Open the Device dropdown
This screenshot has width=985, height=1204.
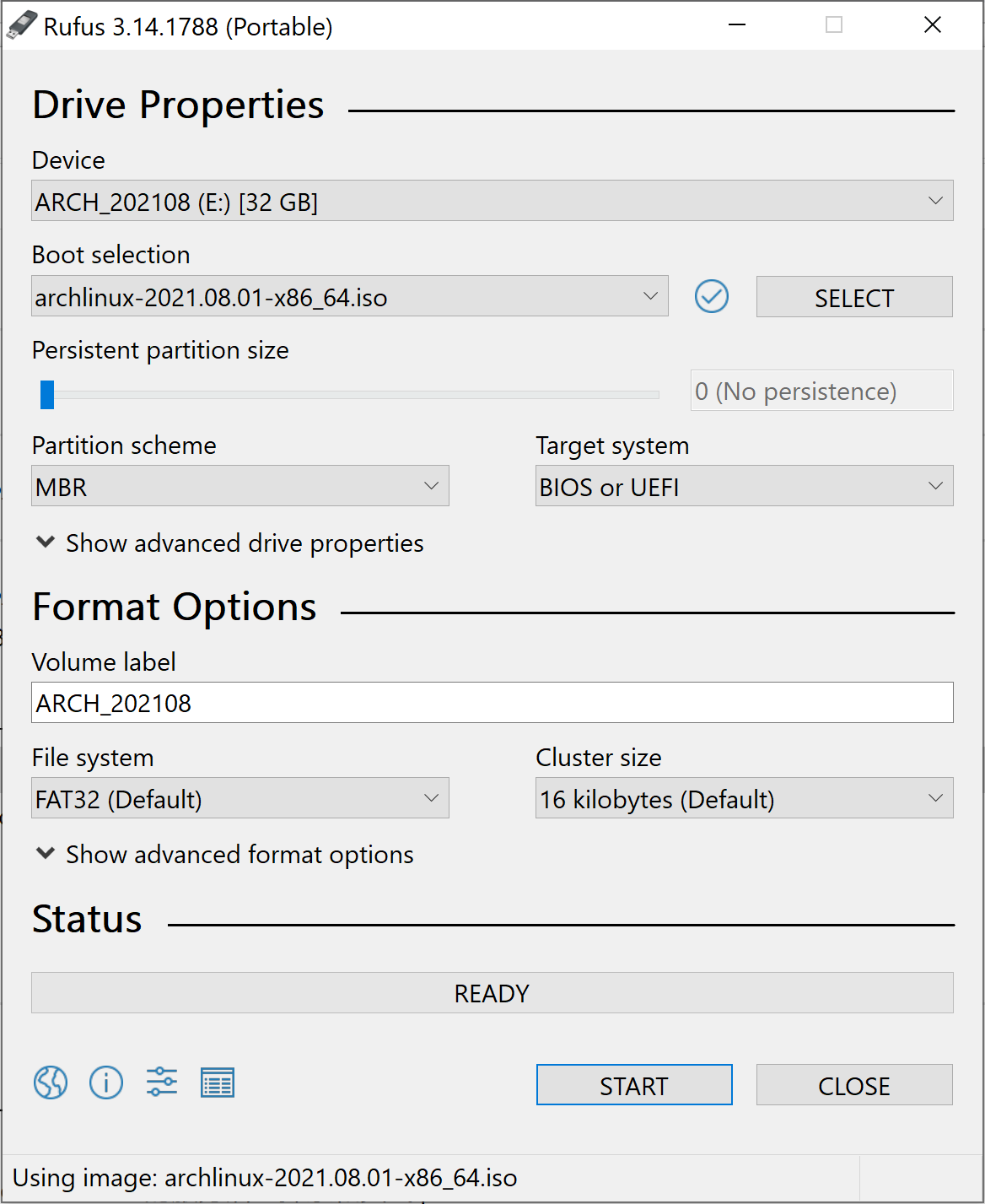[492, 201]
